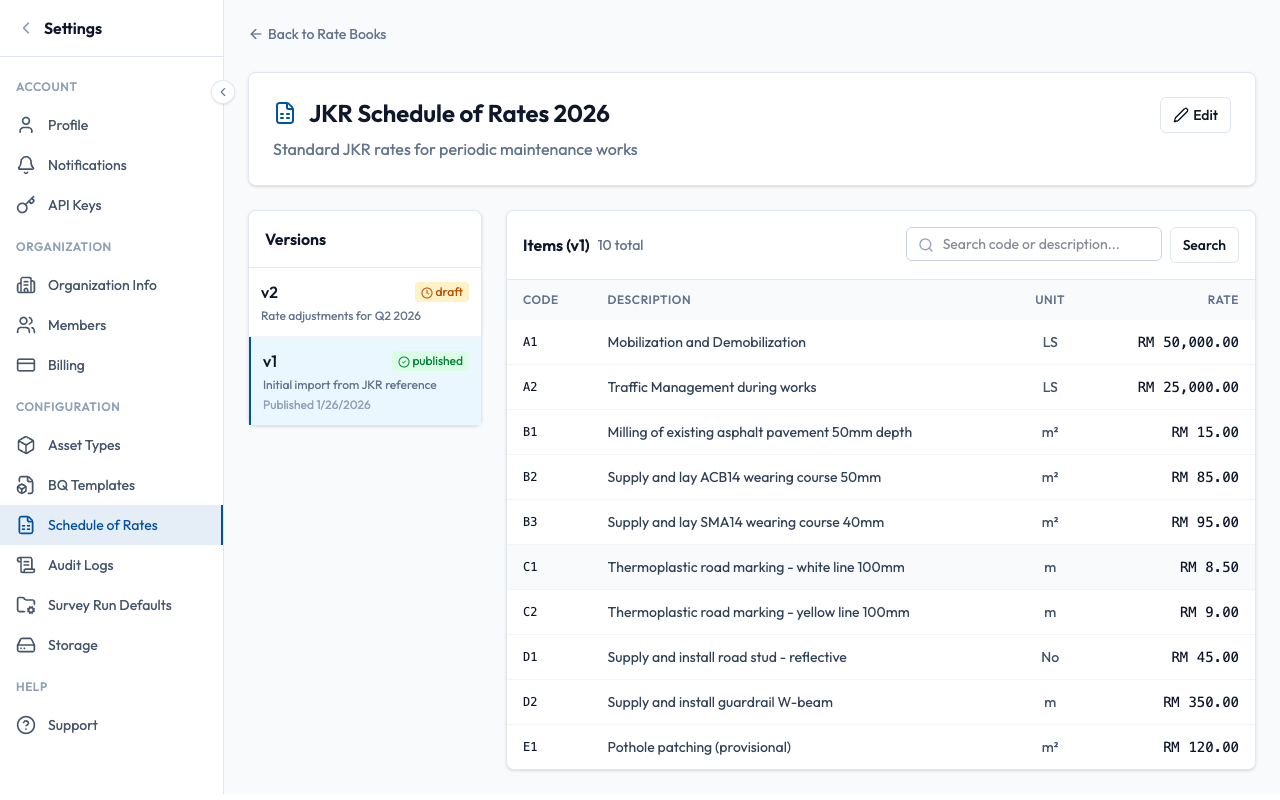
Task: Click the Notifications bell icon
Action: click(x=27, y=165)
